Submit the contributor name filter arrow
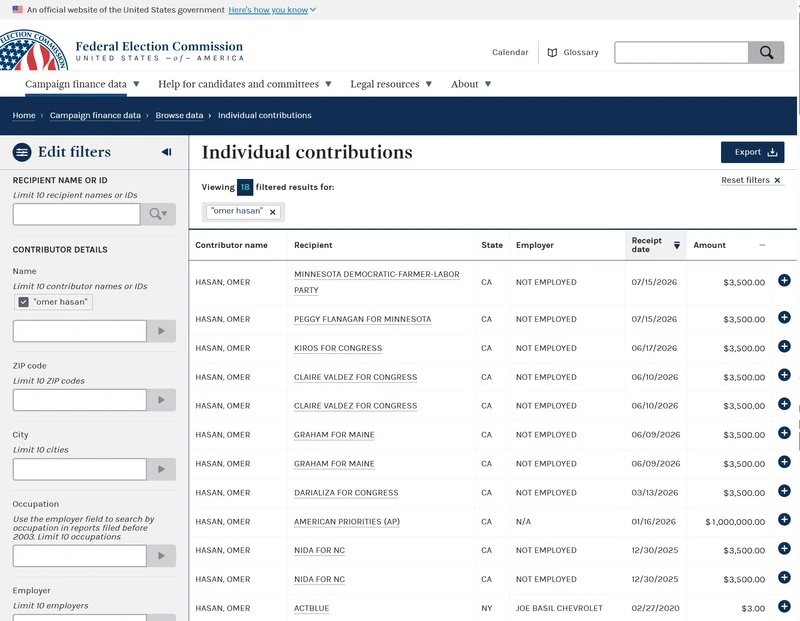Image resolution: width=800 pixels, height=621 pixels. pos(161,331)
